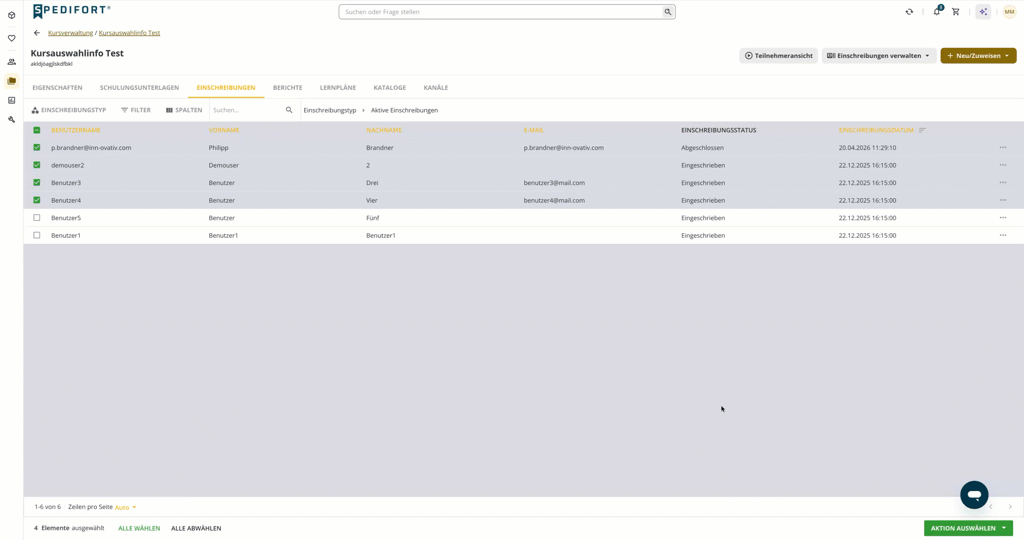
Task: Go to next page arrow
Action: coord(1010,507)
